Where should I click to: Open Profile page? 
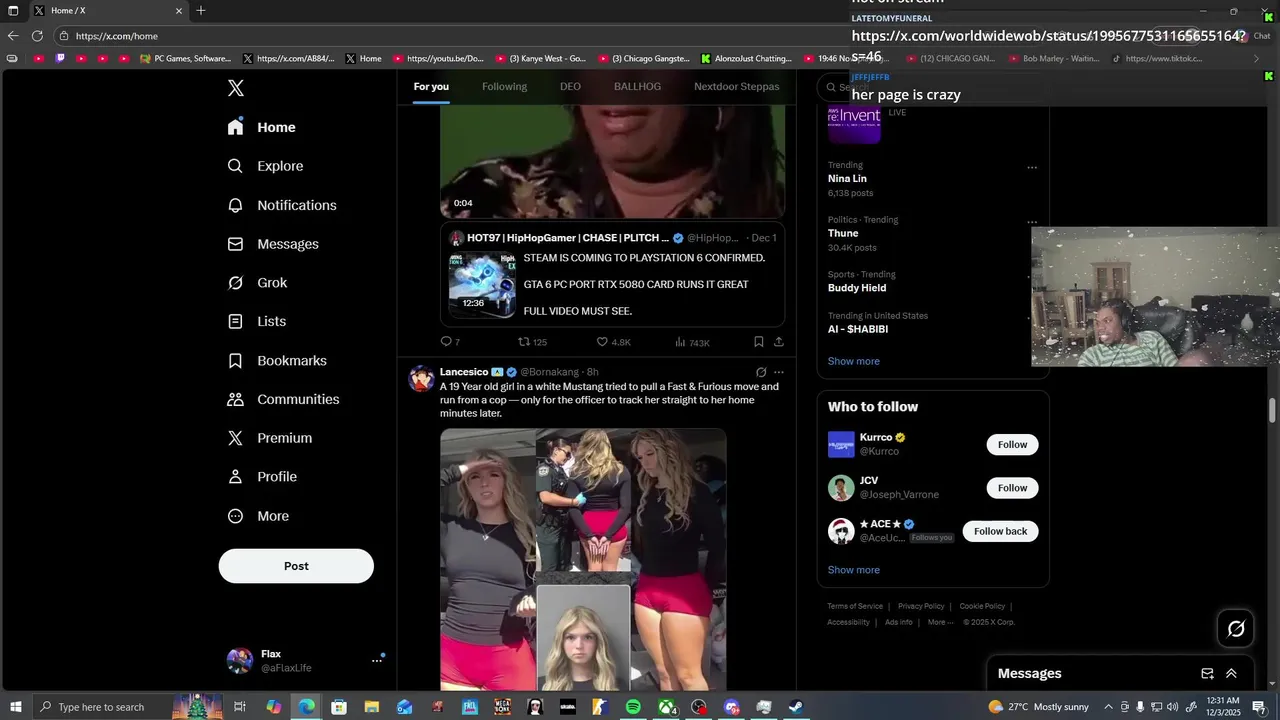point(262,477)
